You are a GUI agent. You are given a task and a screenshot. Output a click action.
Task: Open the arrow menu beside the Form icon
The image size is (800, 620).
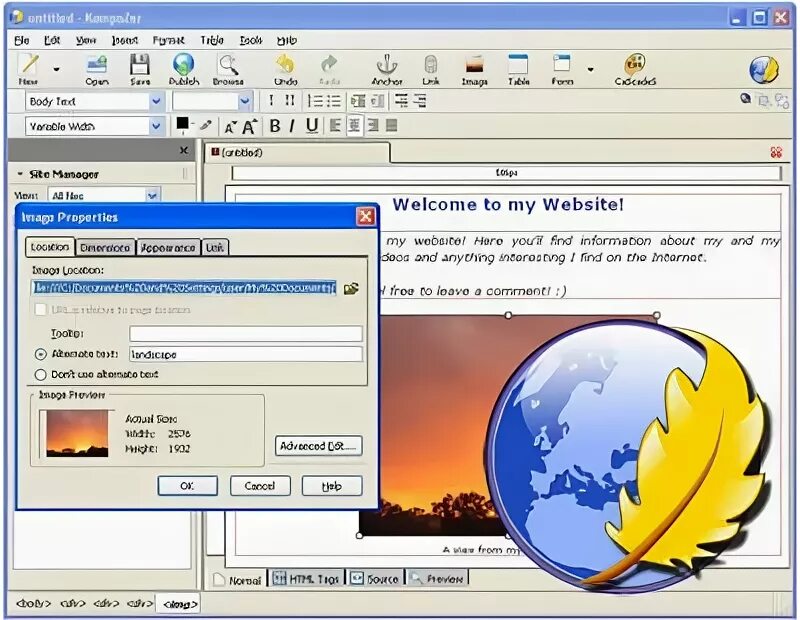(590, 69)
